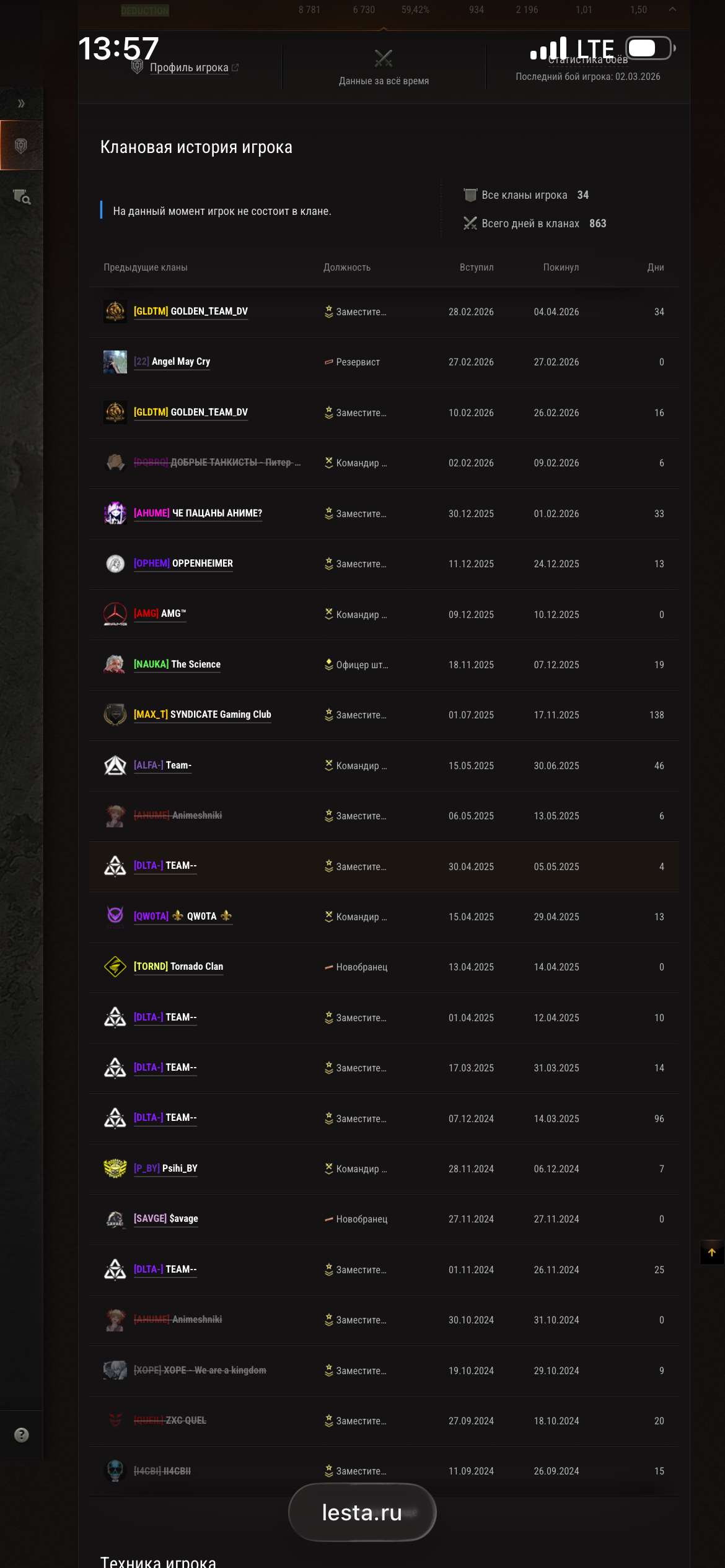Image resolution: width=725 pixels, height=1568 pixels.
Task: Expand the left sidebar with double chevron
Action: 21,103
